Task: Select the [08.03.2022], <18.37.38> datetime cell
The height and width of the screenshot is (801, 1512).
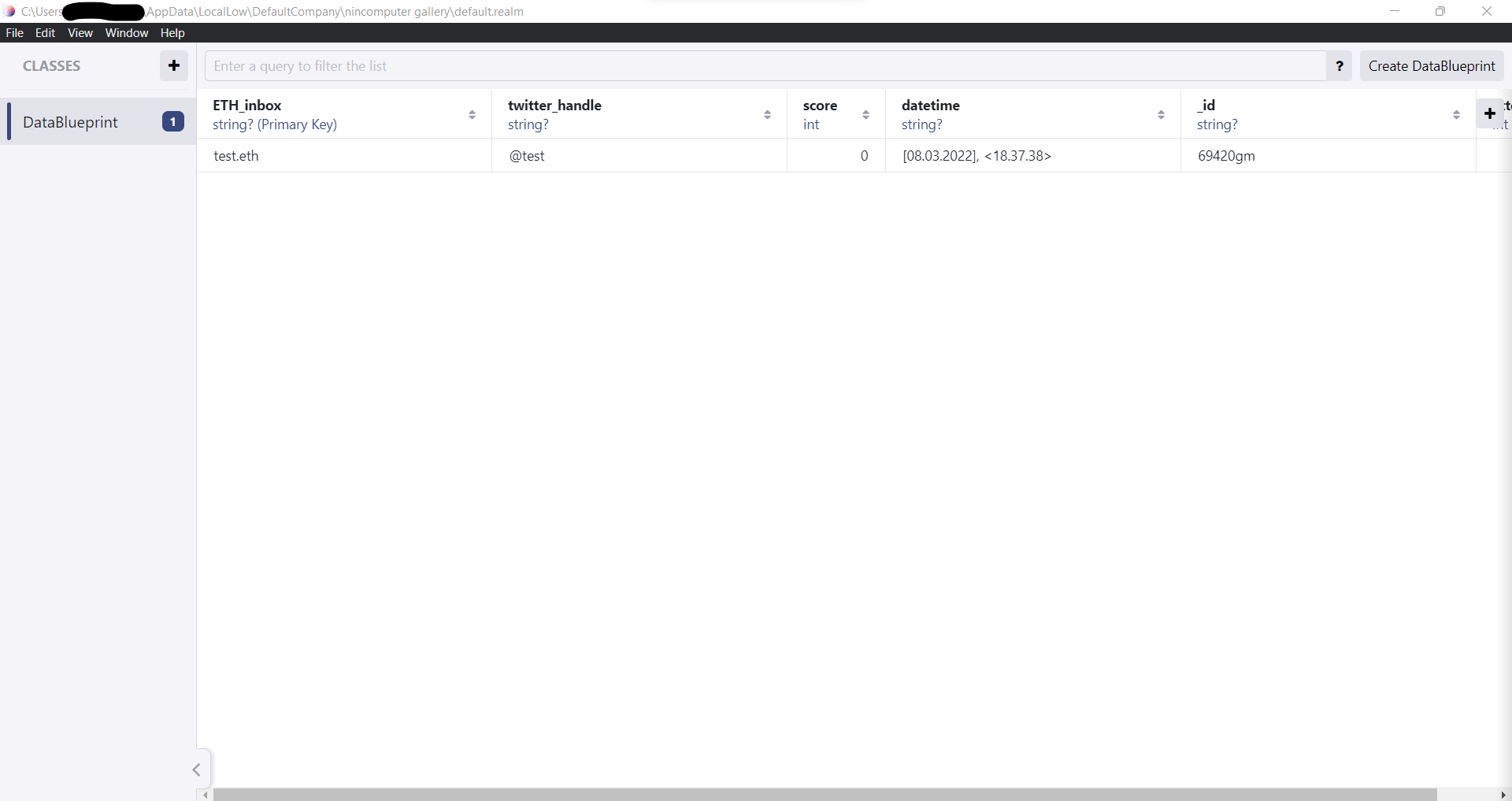Action: point(1033,156)
